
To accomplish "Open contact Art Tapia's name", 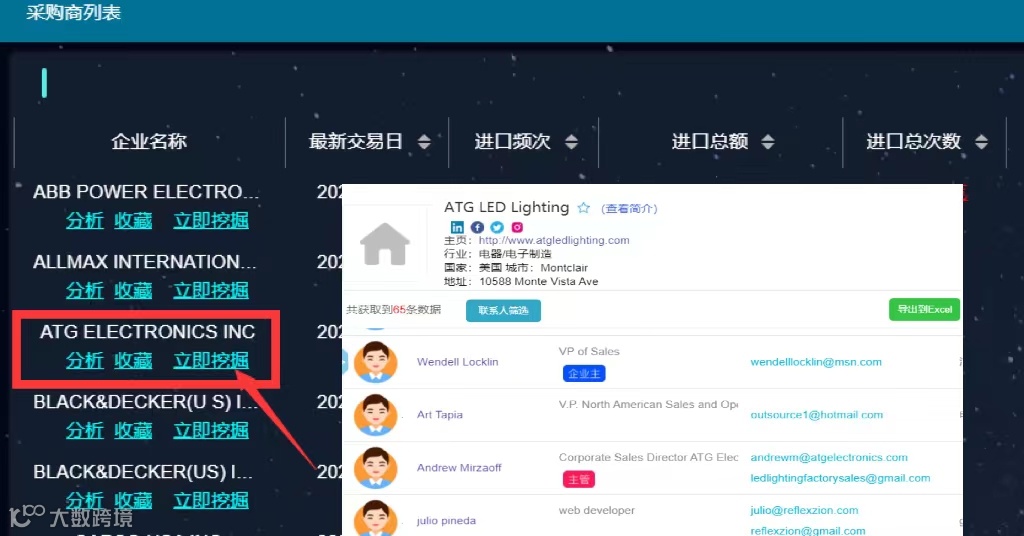I will (x=440, y=415).
